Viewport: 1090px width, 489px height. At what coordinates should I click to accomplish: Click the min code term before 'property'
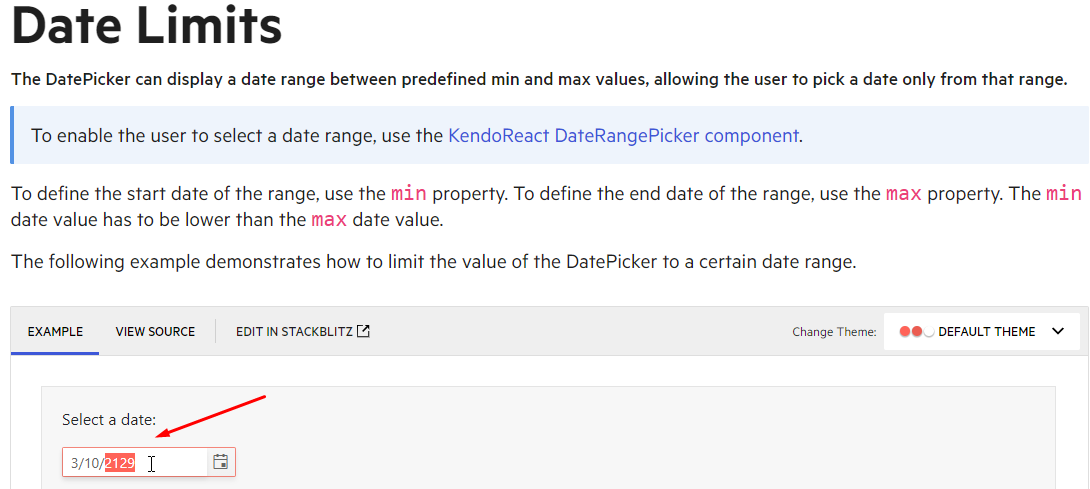409,193
